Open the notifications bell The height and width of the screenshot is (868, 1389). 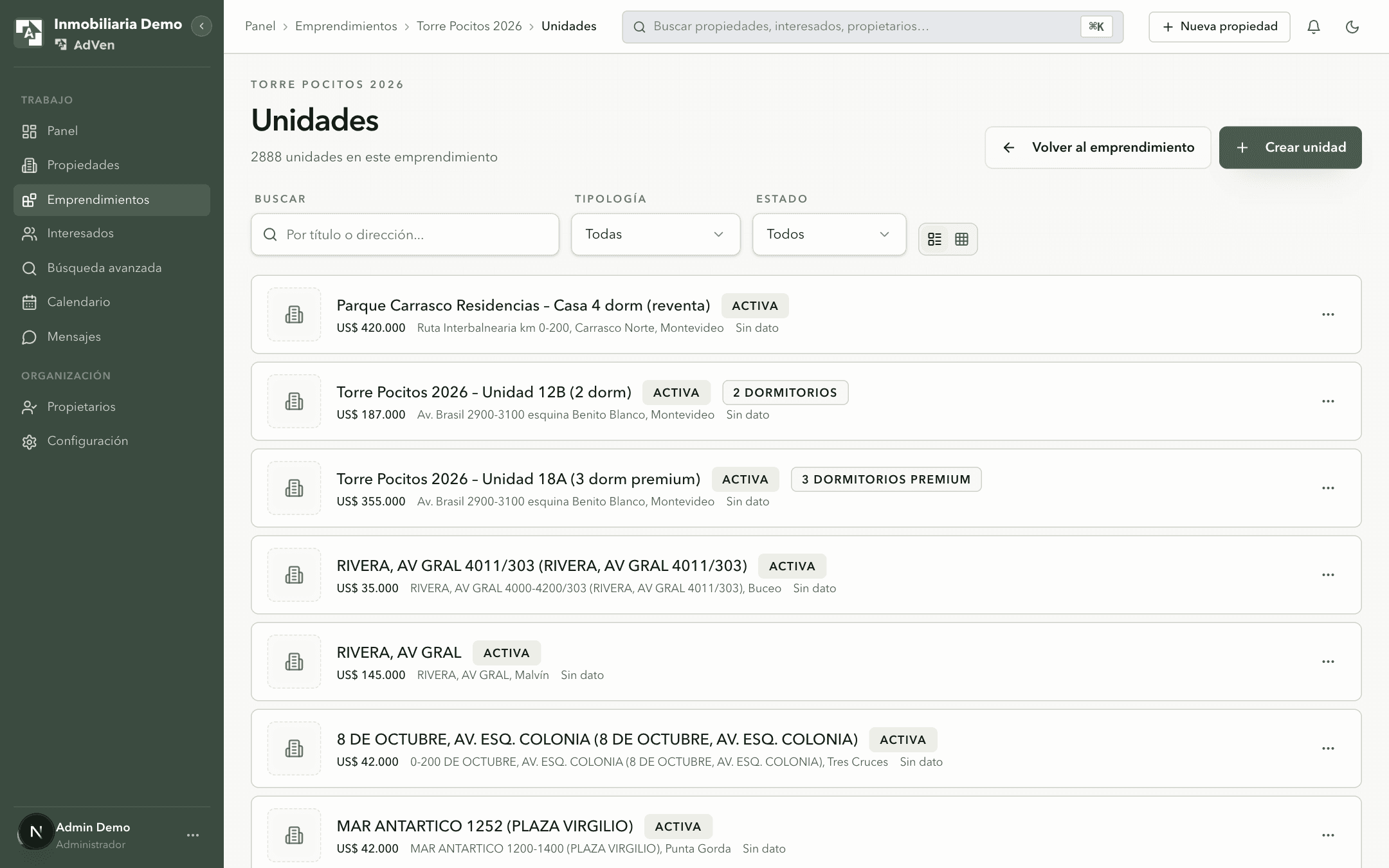[1314, 26]
